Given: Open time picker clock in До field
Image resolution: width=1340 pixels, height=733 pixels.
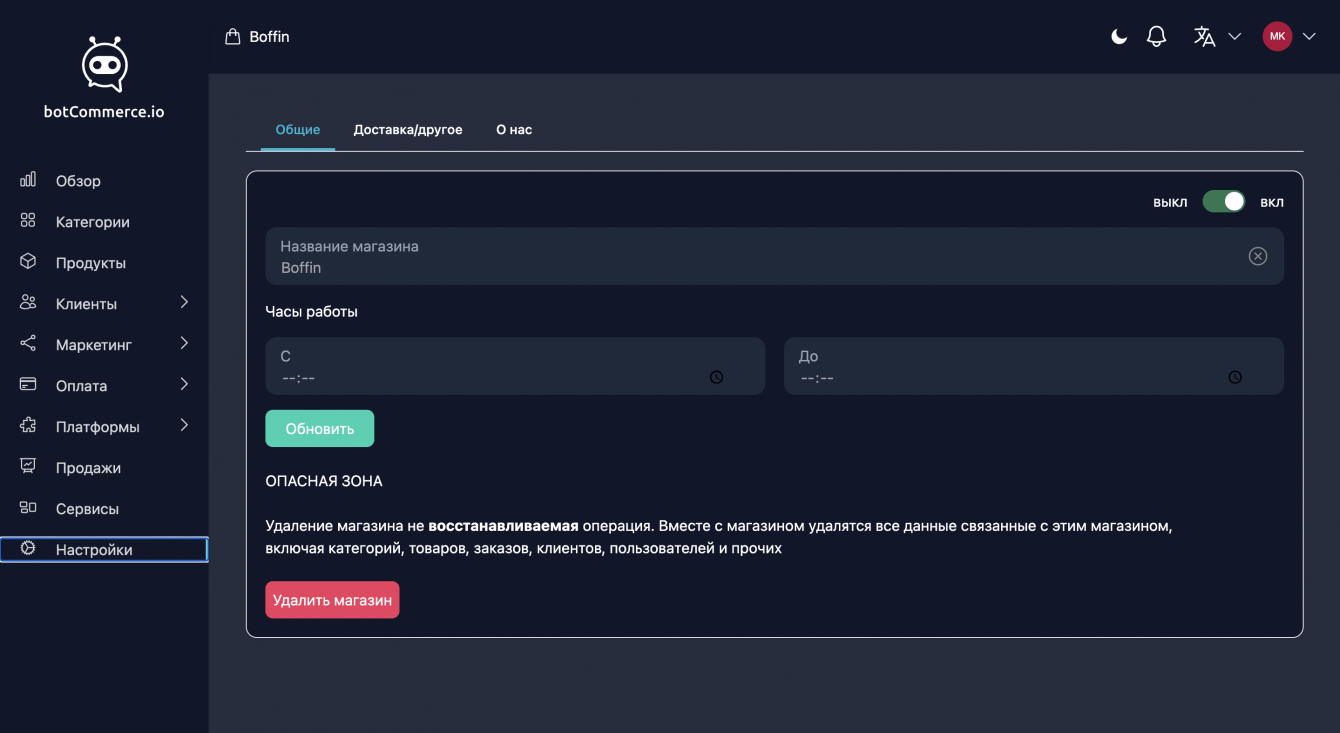Looking at the screenshot, I should tap(1235, 377).
